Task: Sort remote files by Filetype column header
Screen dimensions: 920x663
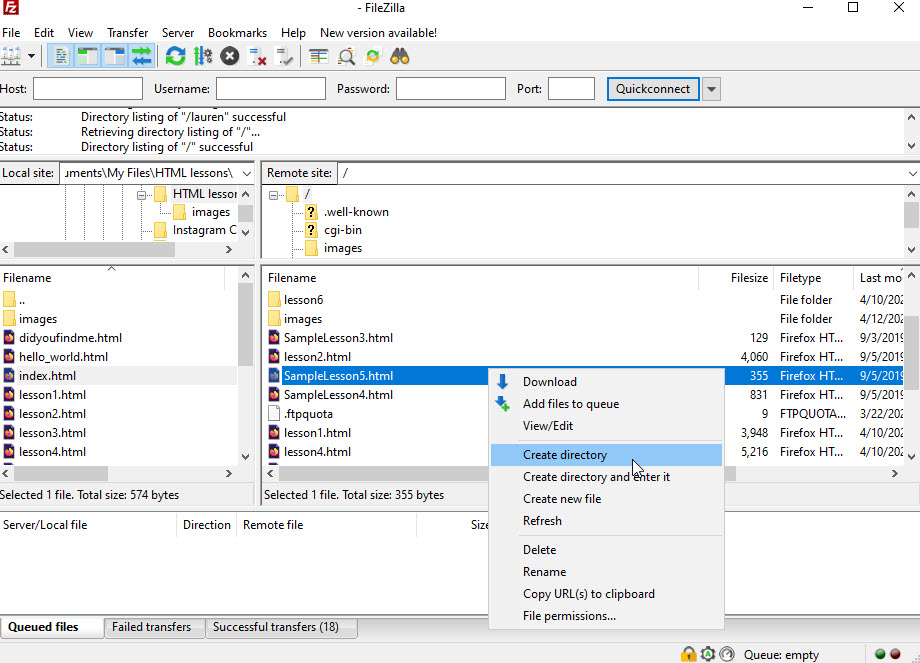Action: pos(813,278)
